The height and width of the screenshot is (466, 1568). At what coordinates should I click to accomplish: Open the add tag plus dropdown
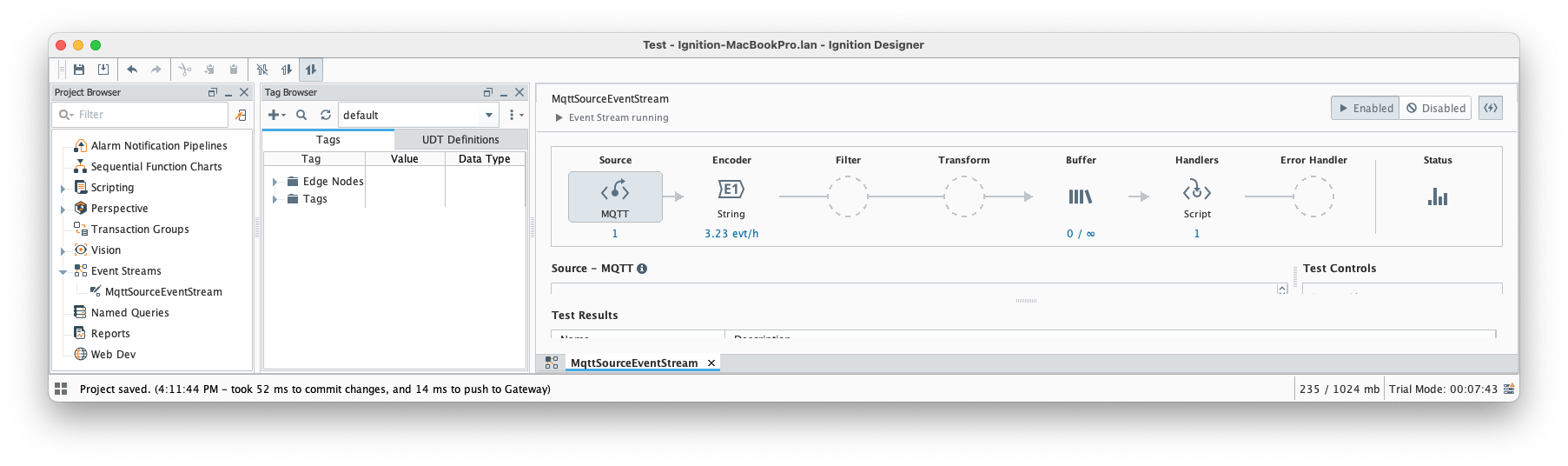point(276,115)
